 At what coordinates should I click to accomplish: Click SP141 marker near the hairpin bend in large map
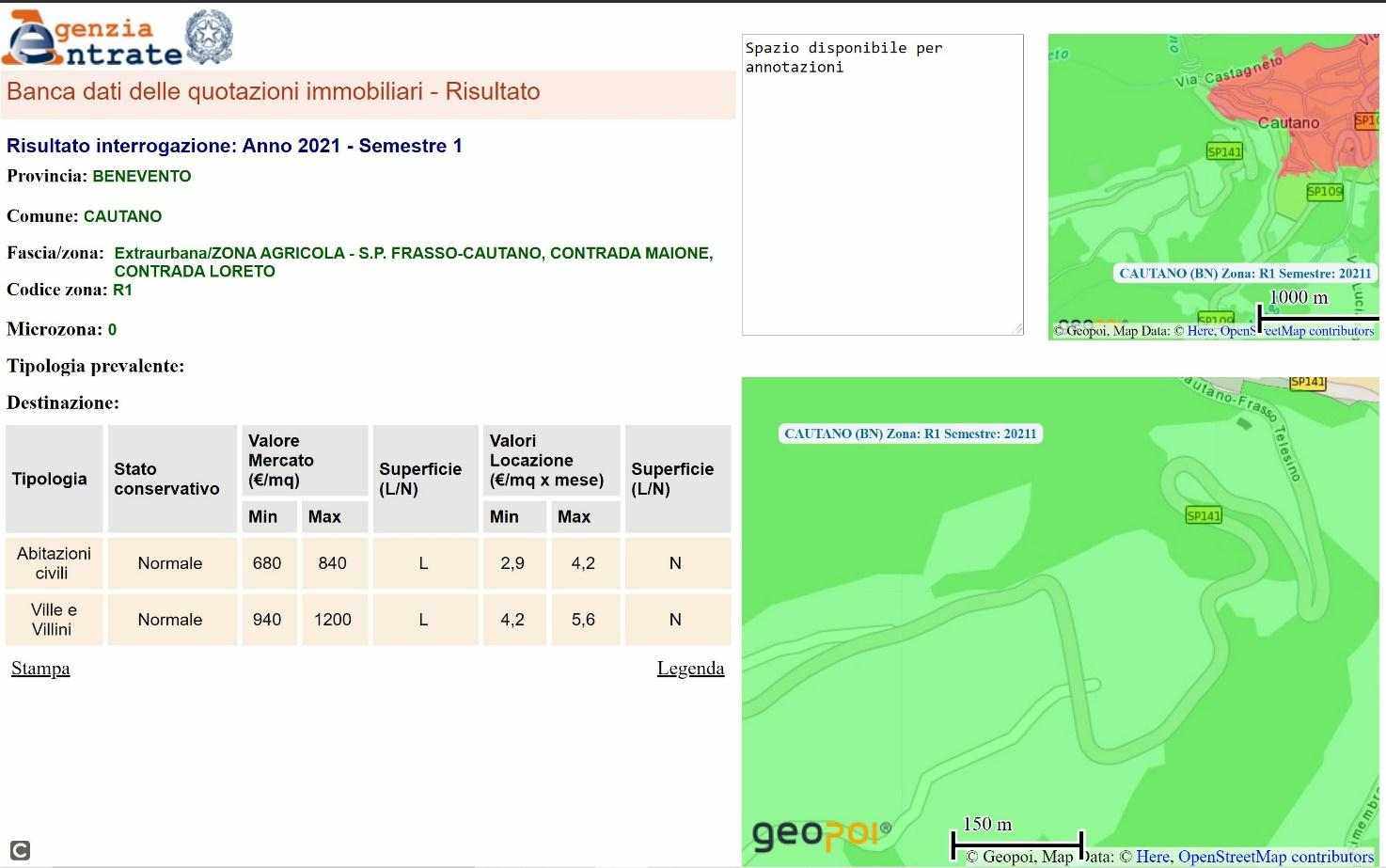pos(1203,515)
